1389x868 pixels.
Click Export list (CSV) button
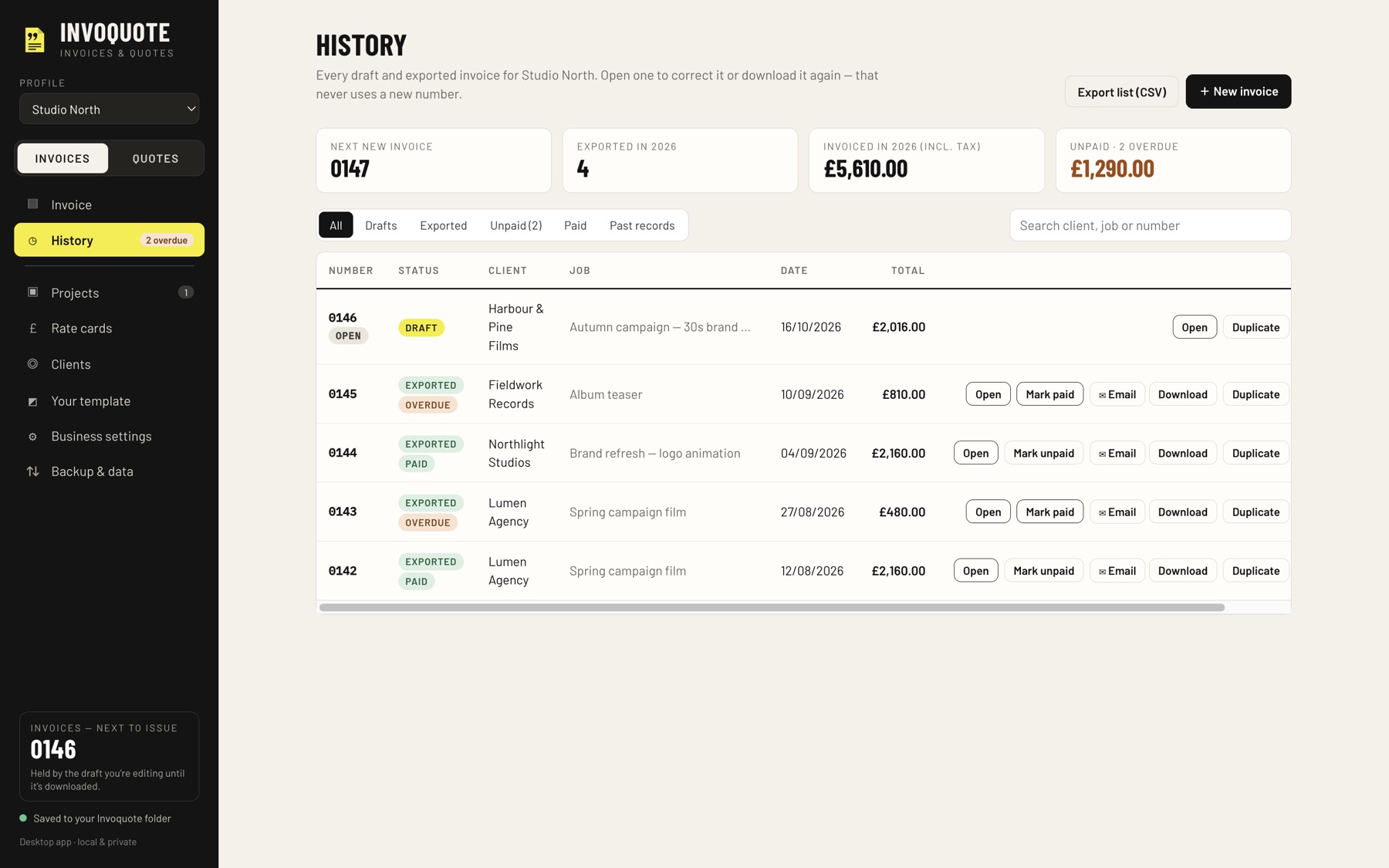tap(1122, 92)
